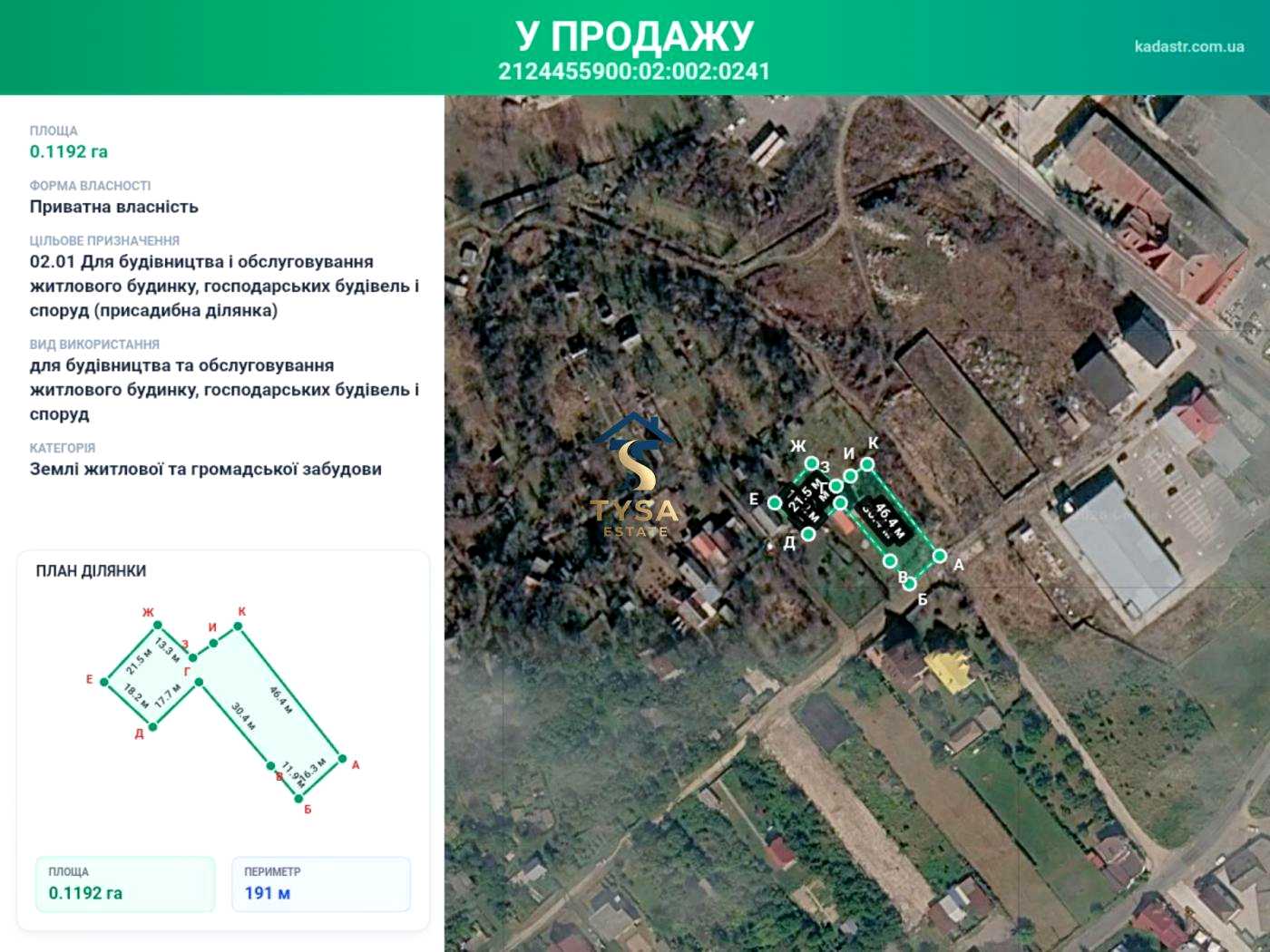Select point А in the plot plan diagram
The height and width of the screenshot is (952, 1270).
342,759
